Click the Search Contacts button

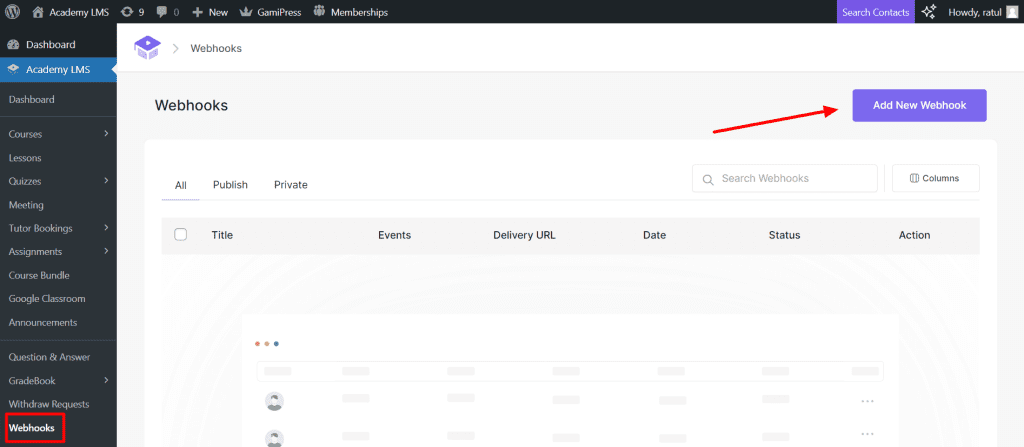[x=876, y=12]
